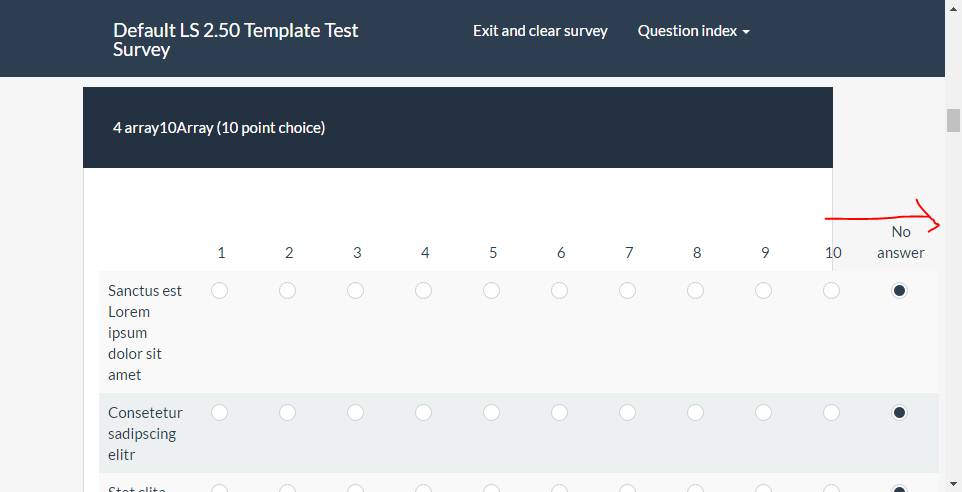Viewport: 962px width, 492px height.
Task: Choose No answer for Sanctus est Lorem ipsum
Action: click(x=900, y=291)
